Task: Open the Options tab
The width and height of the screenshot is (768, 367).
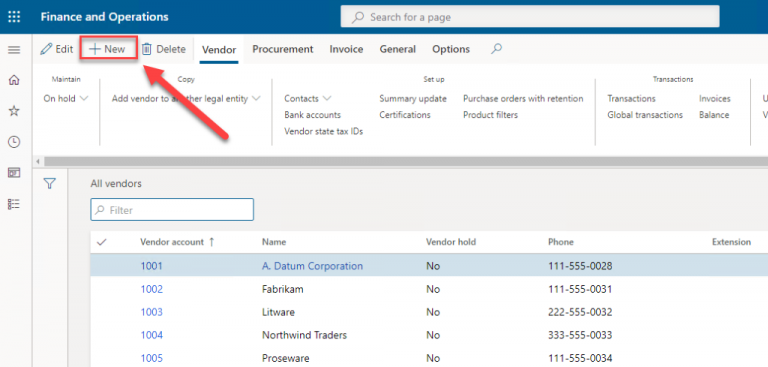Action: (x=451, y=49)
